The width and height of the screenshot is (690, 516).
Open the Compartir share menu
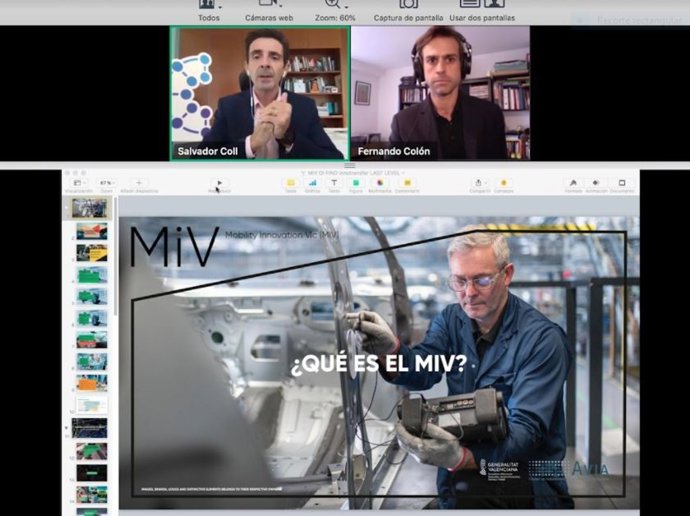pyautogui.click(x=479, y=183)
